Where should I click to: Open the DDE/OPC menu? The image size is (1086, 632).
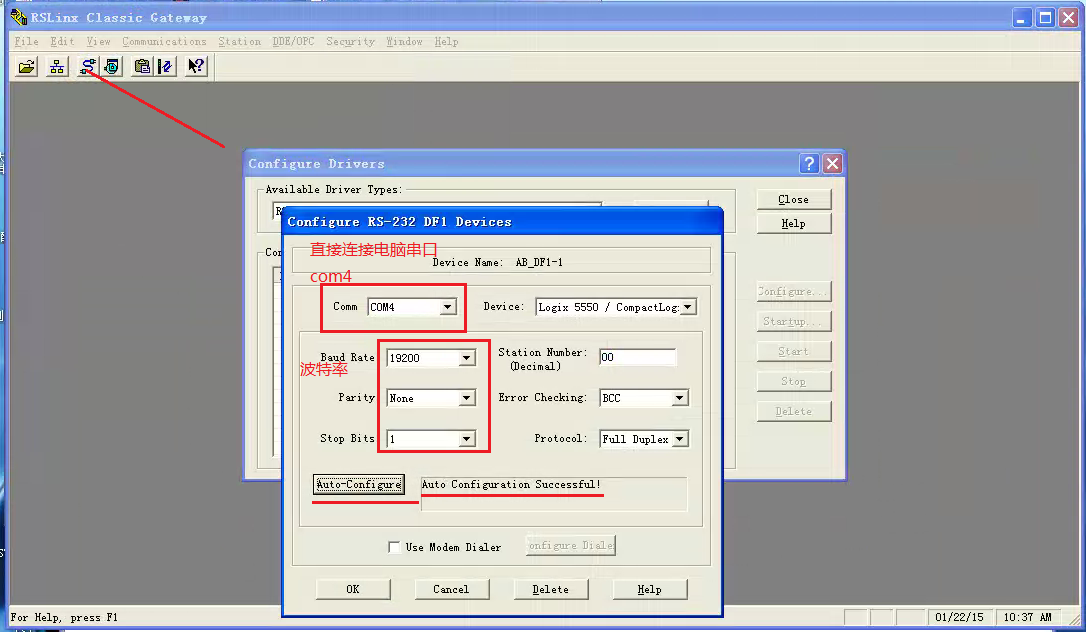click(291, 42)
